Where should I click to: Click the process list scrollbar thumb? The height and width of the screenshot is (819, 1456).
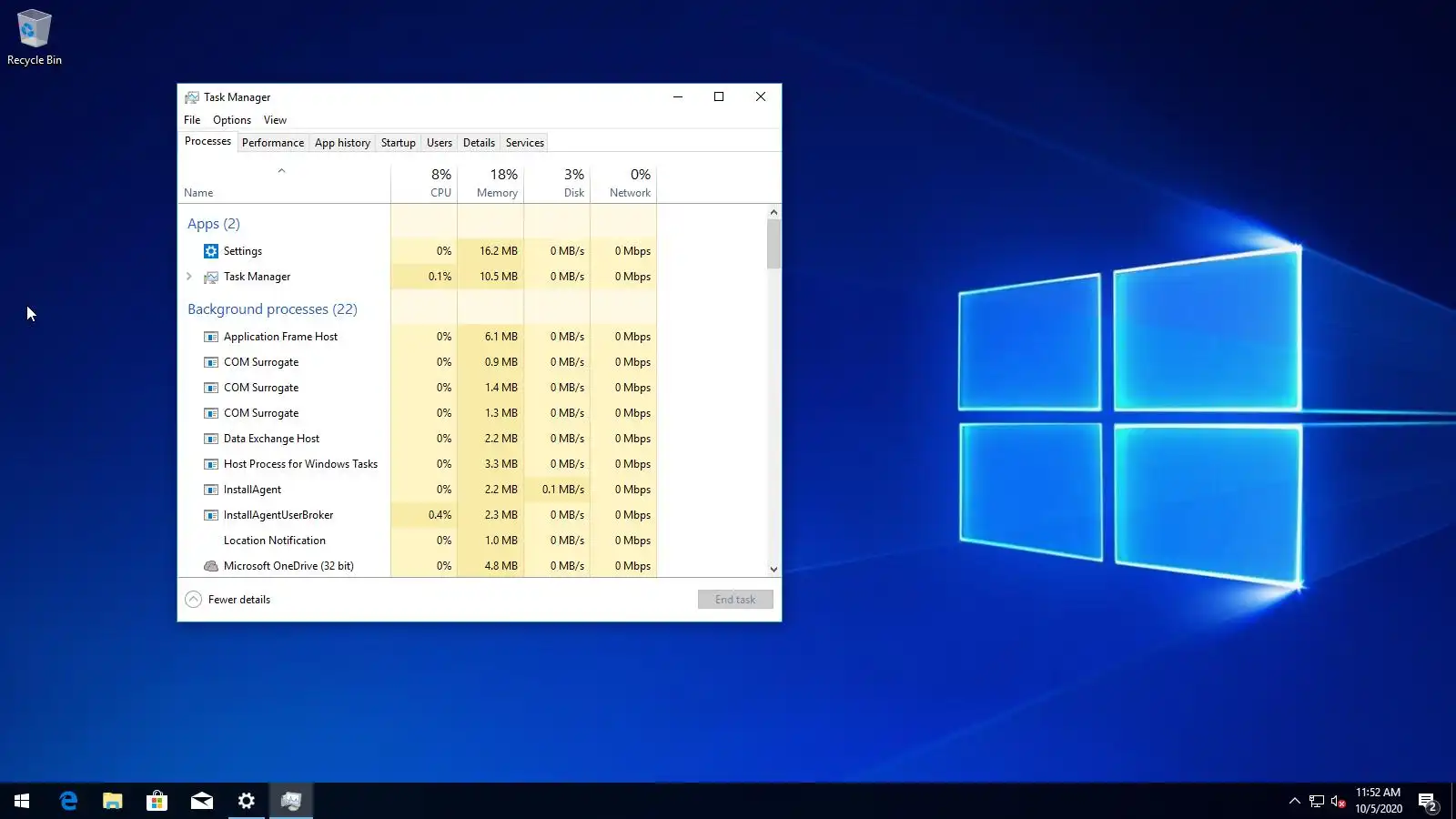[773, 244]
